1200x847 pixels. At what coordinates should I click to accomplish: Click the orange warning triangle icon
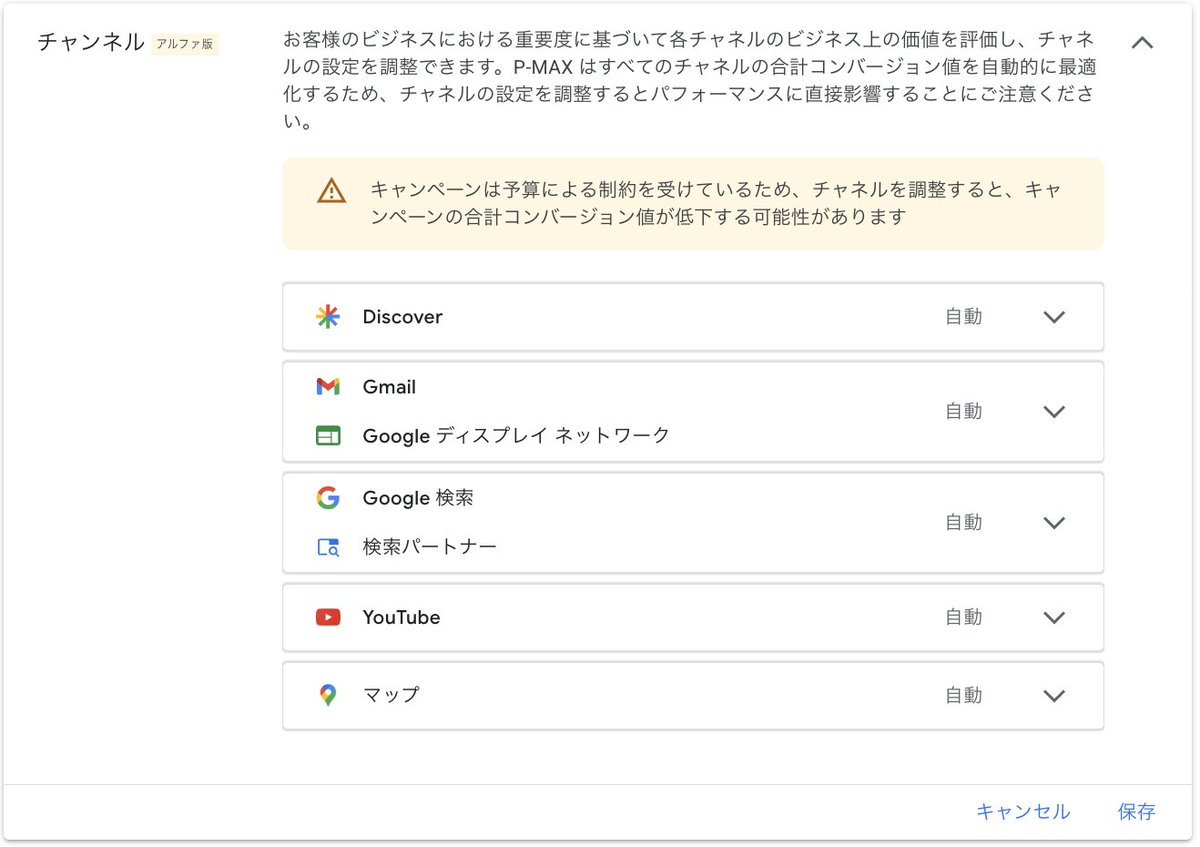point(331,190)
